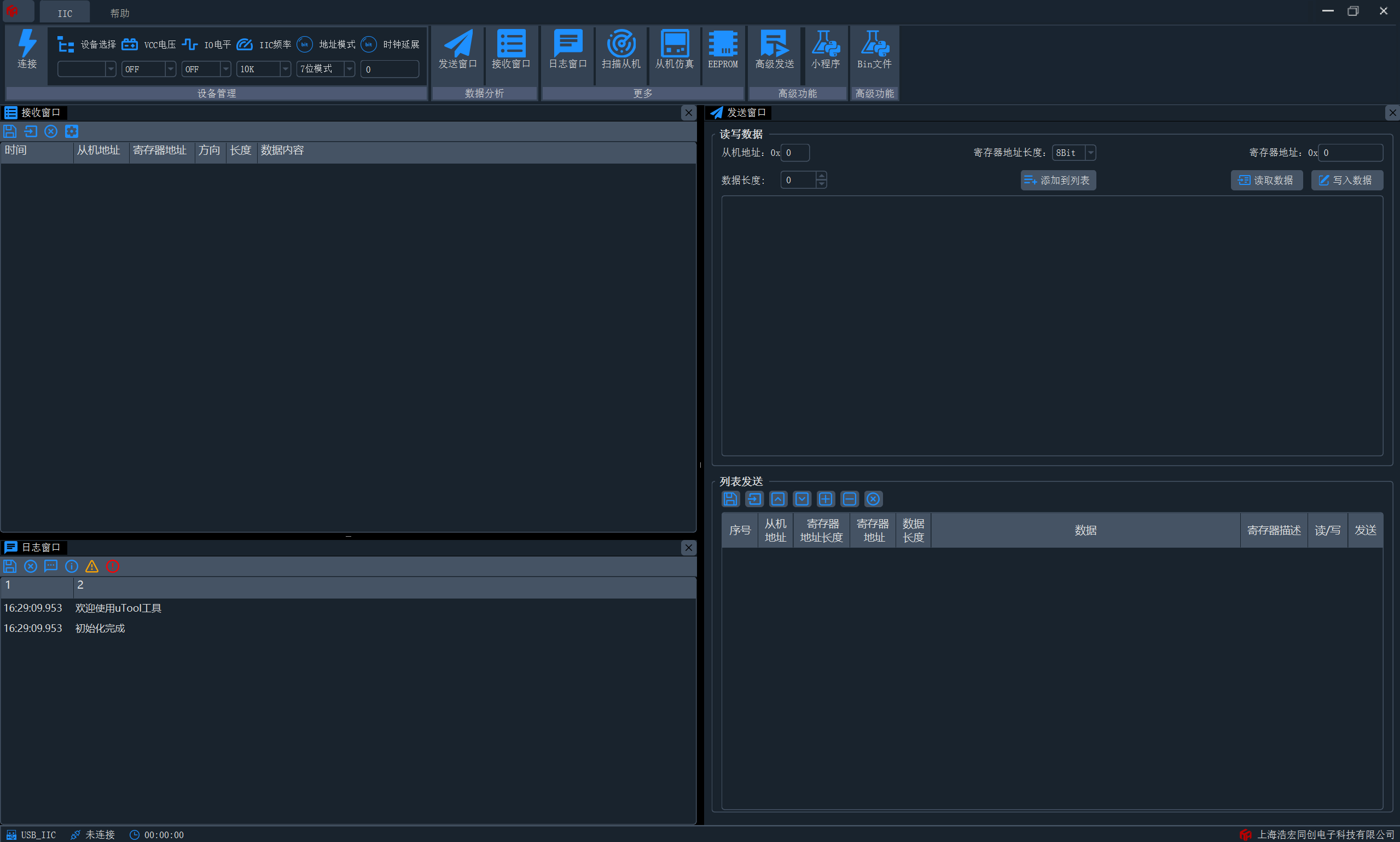
Task: Switch to the IIC ribbon tab
Action: tap(65, 13)
